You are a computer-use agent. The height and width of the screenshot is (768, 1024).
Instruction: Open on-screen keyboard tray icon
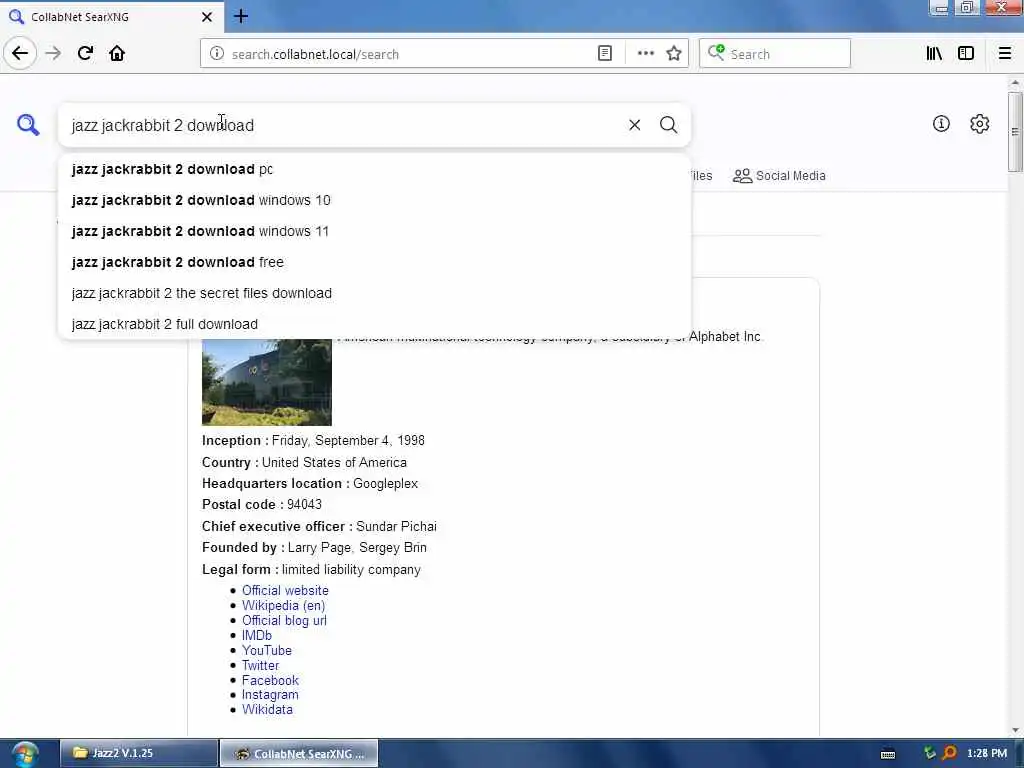point(888,754)
